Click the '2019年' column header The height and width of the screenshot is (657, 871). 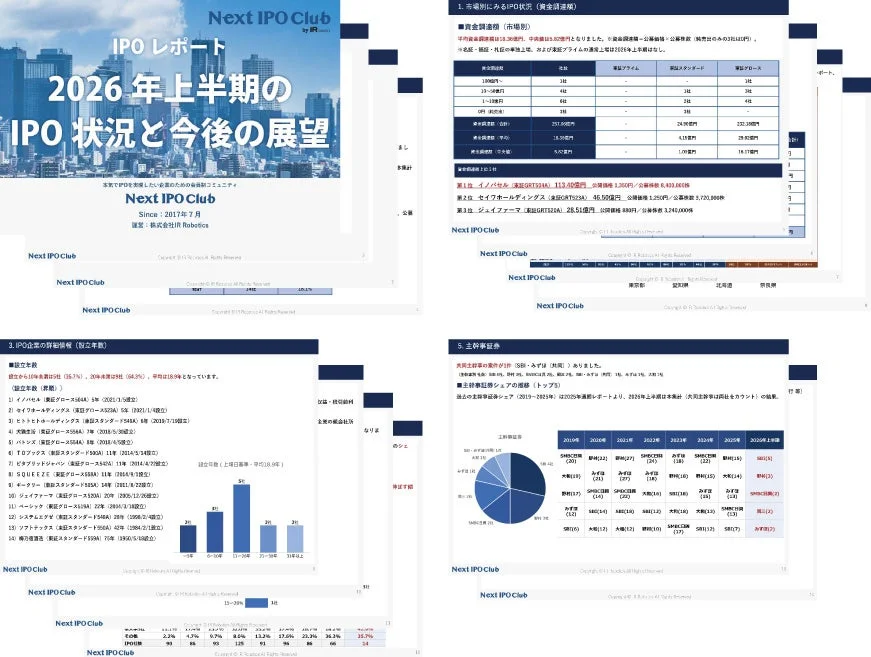571,440
